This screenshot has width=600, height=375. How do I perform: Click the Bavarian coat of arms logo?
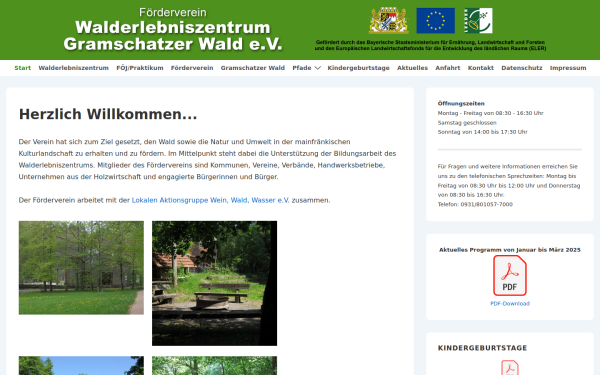coord(389,20)
